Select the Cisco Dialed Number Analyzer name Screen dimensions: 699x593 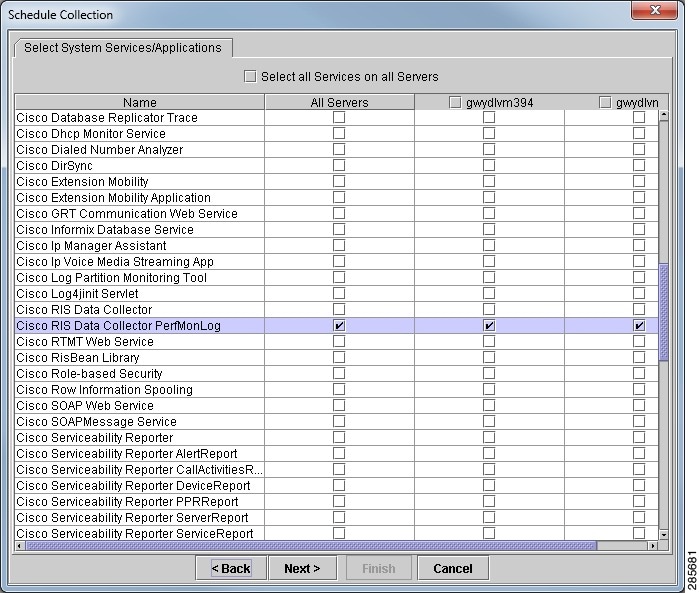pyautogui.click(x=99, y=150)
